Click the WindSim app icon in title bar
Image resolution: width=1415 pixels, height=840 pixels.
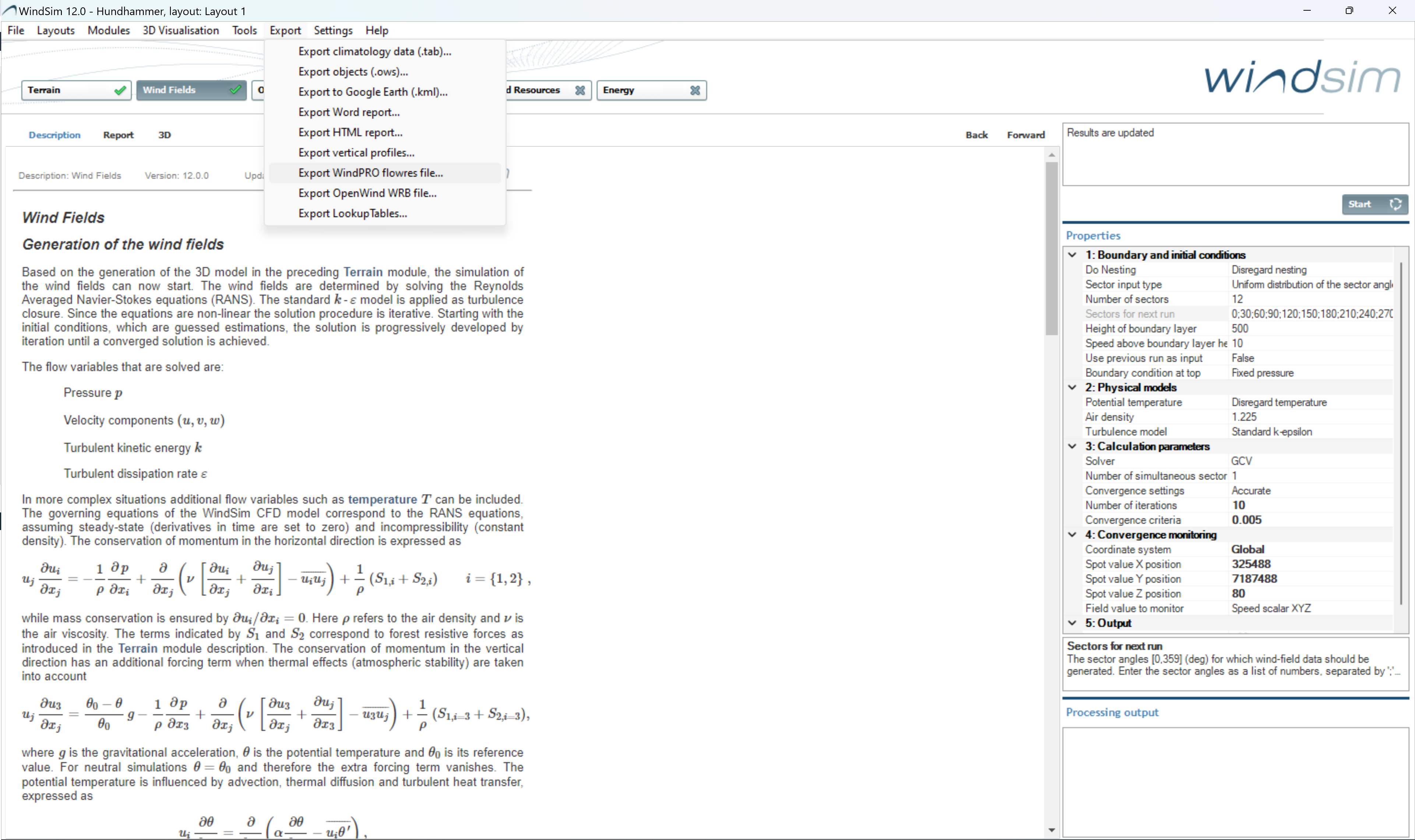tap(9, 11)
